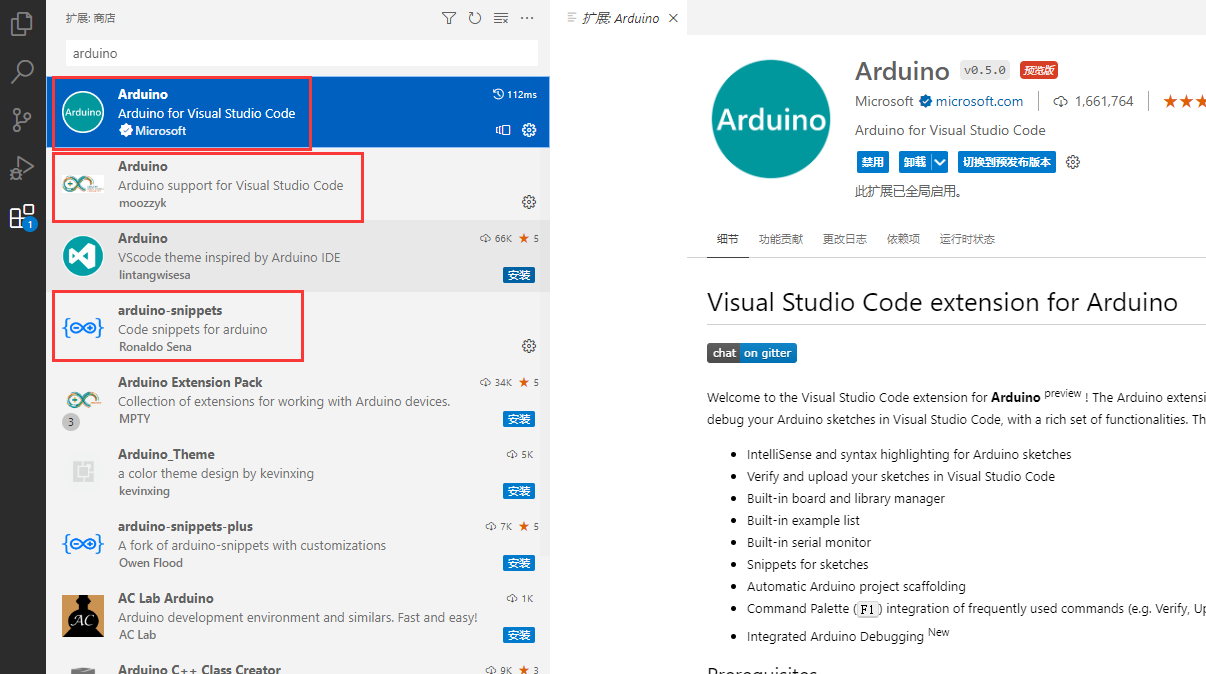Screen dimensions: 1206x674
Task: Select arduino-snippets-plus extension icon
Action: 83,544
